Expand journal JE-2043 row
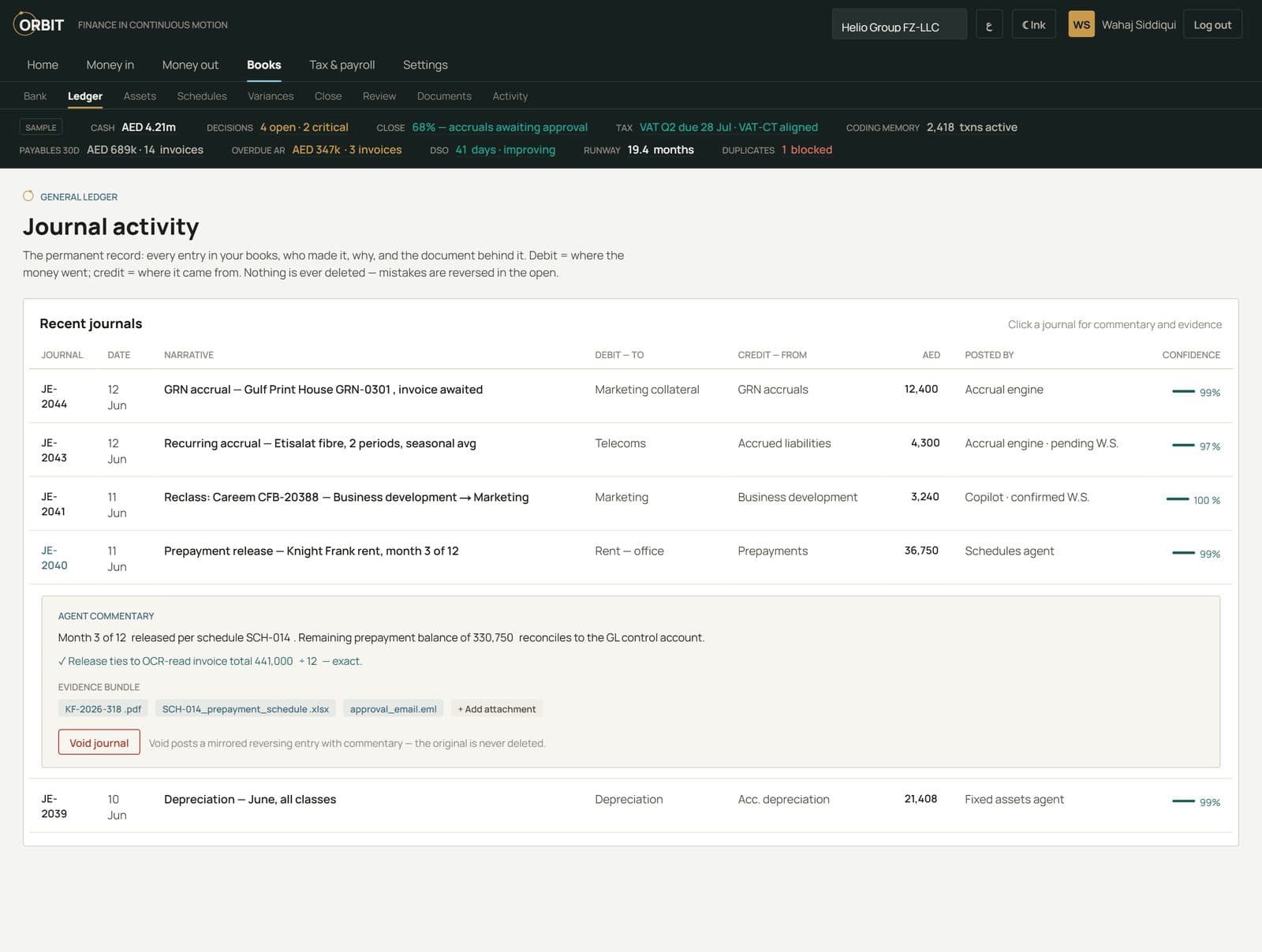The image size is (1262, 952). pos(631,450)
